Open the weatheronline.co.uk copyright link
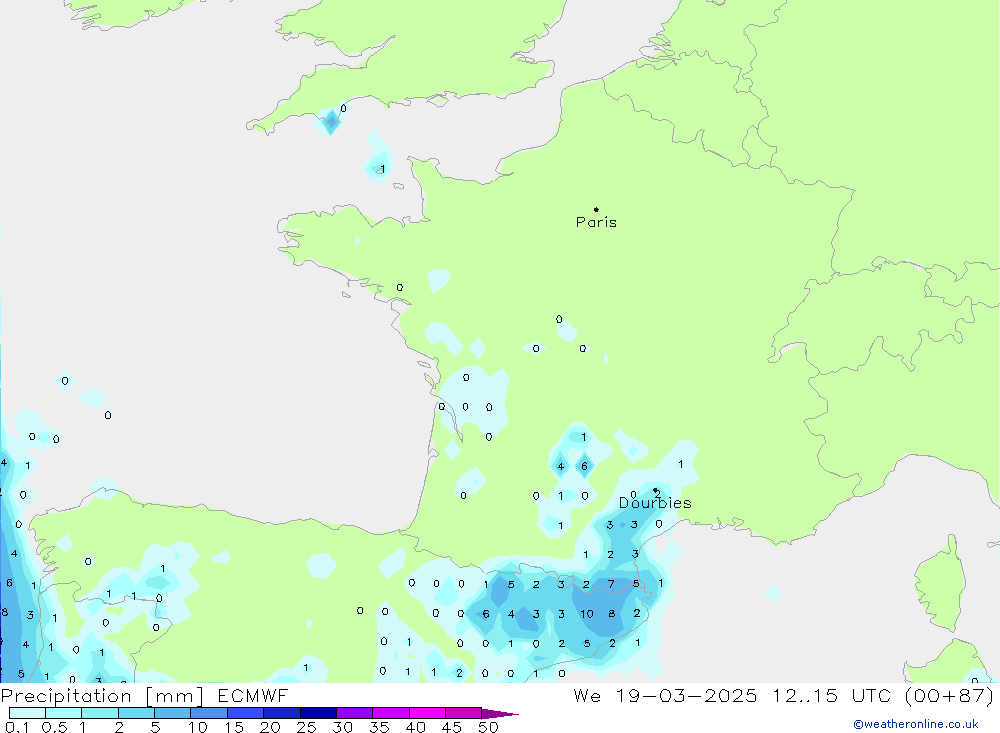The image size is (1000, 733). pos(916,724)
